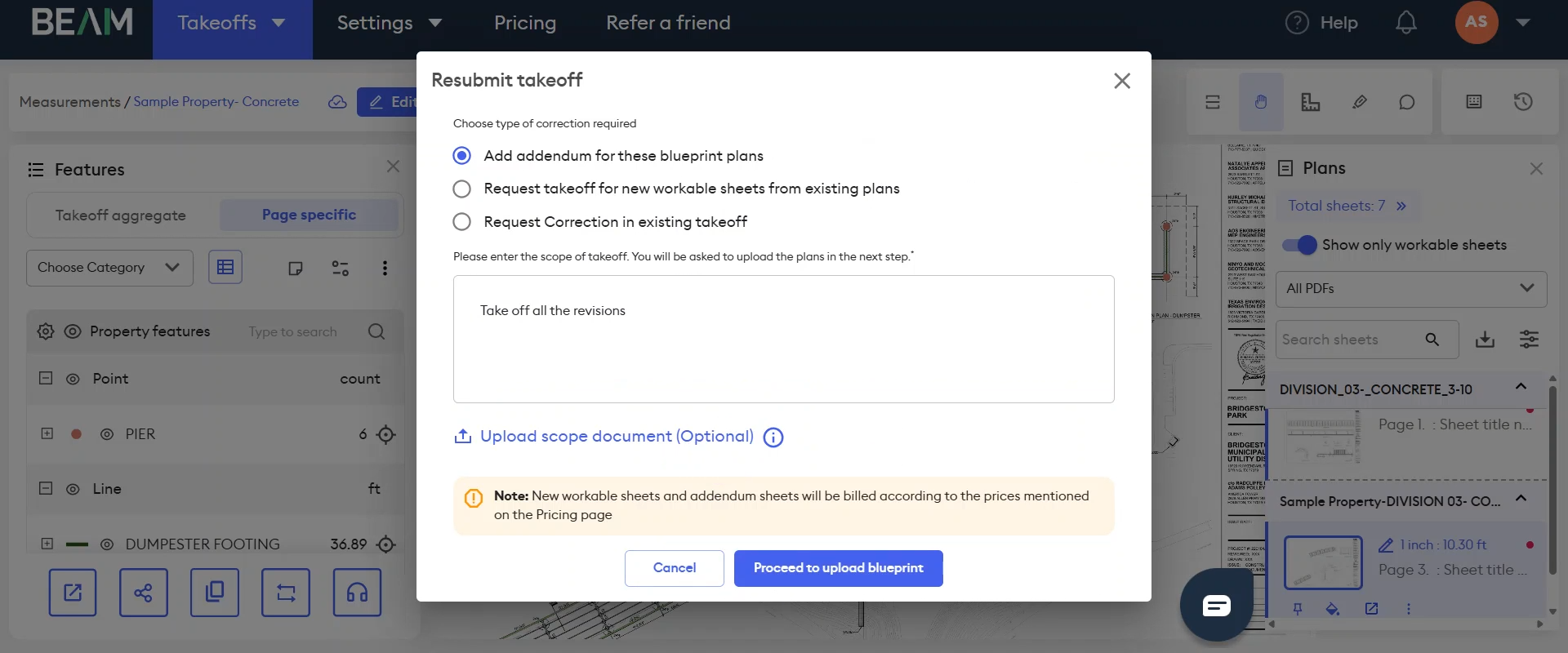This screenshot has width=1568, height=653.
Task: Click Proceed to upload blueprint
Action: point(839,568)
